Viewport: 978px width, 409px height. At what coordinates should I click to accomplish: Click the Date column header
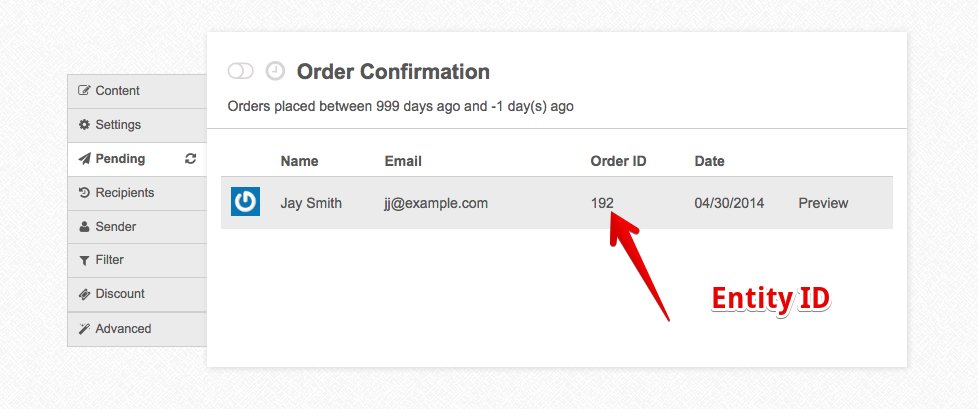click(709, 161)
